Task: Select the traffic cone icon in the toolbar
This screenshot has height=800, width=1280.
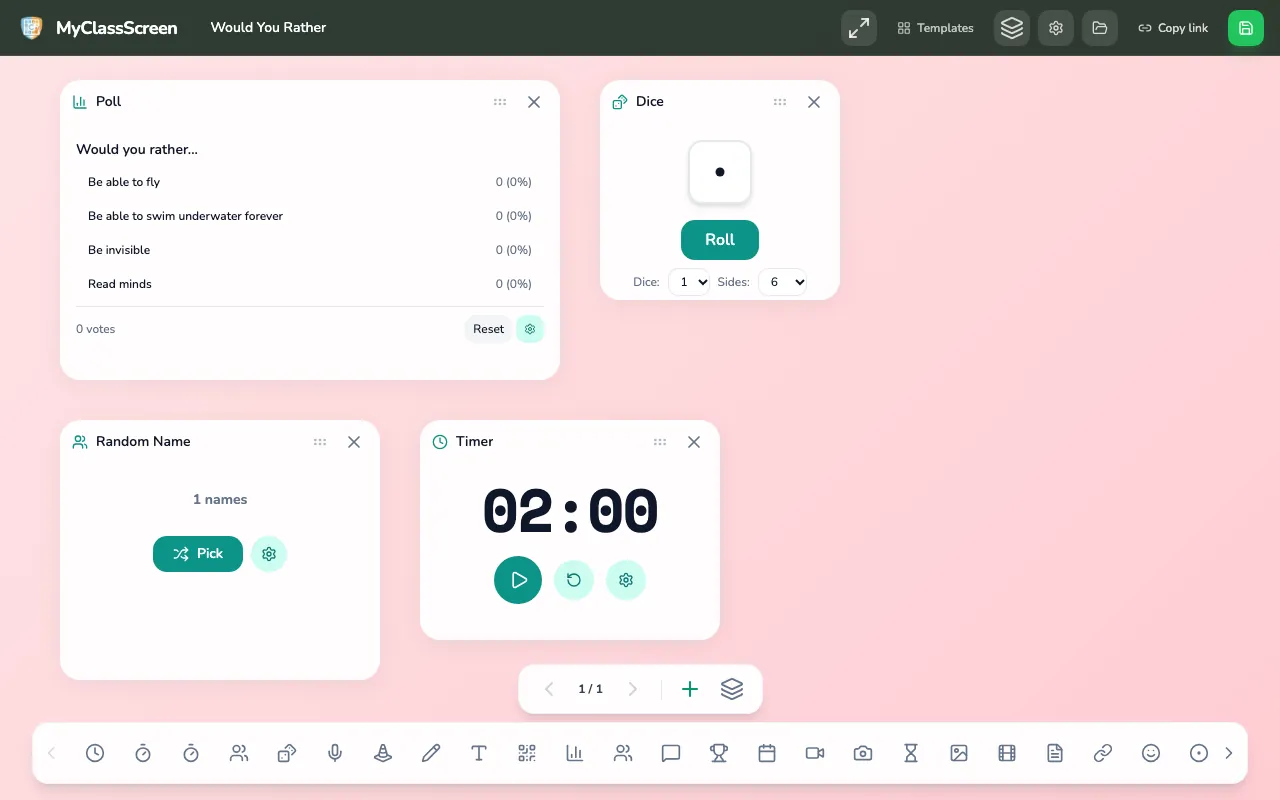Action: click(383, 753)
